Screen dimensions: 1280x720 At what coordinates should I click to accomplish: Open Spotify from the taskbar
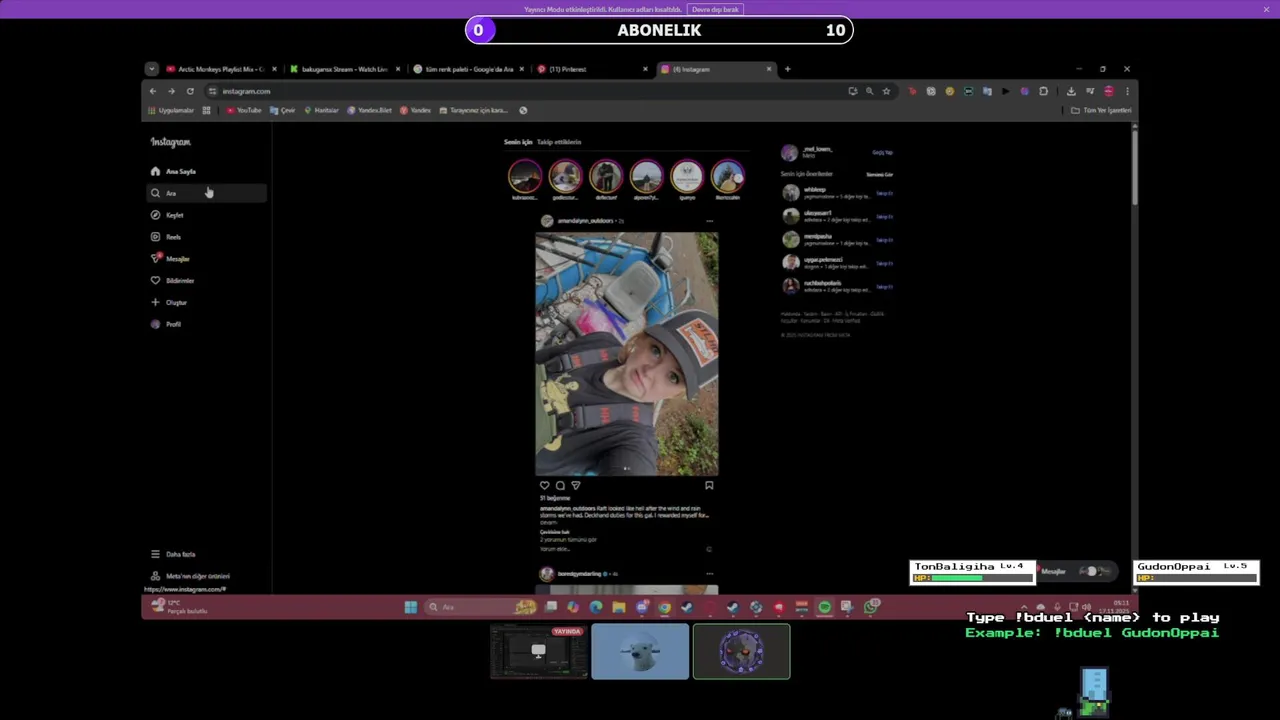click(x=824, y=607)
